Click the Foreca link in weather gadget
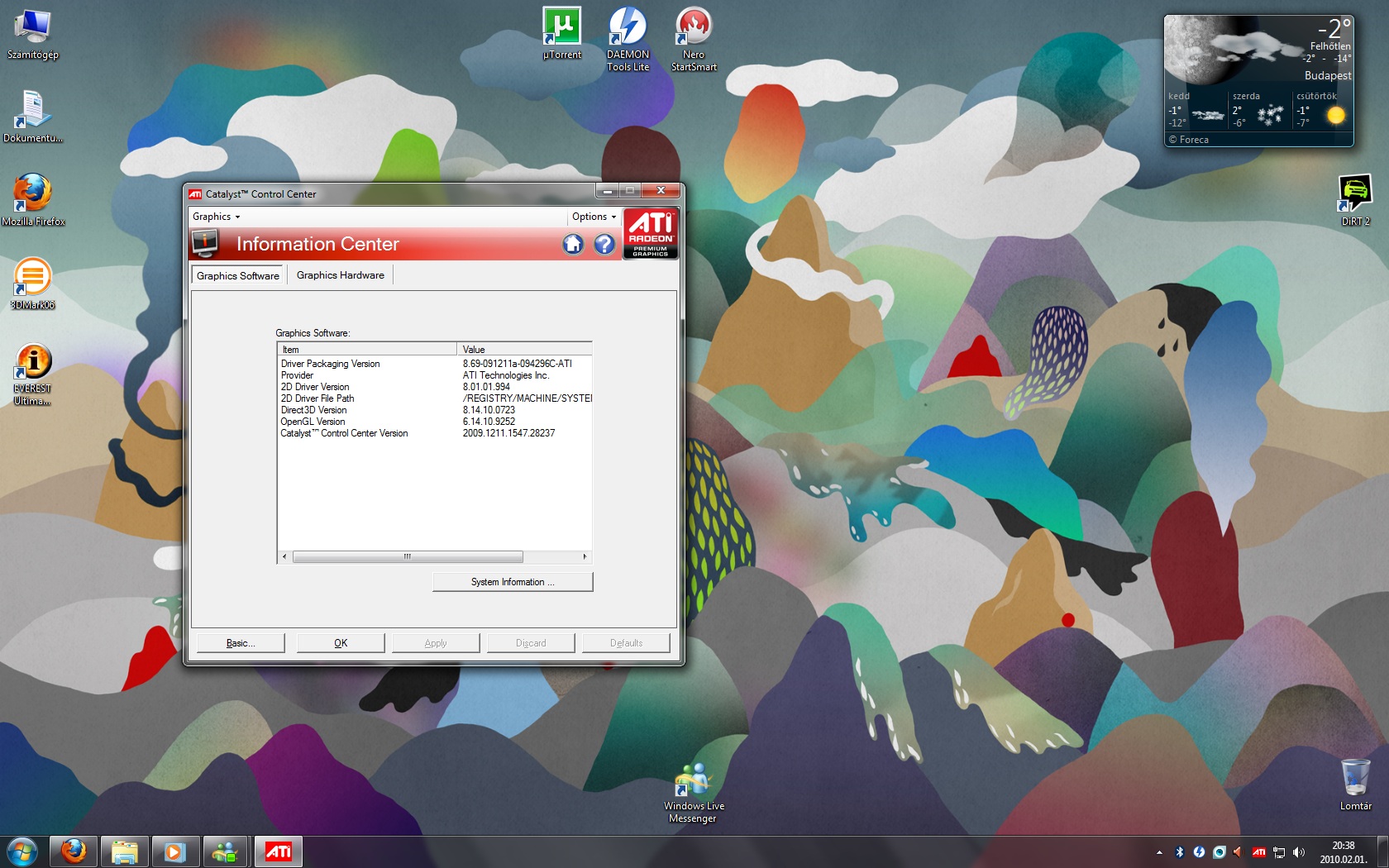1389x868 pixels. click(x=1189, y=140)
